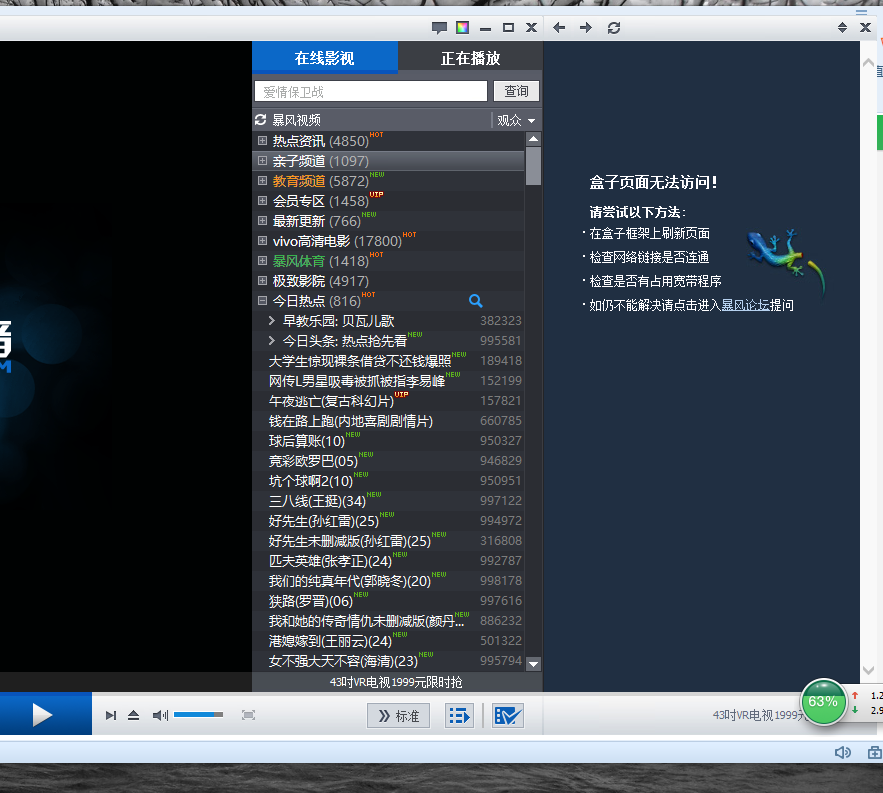Expand 早教乐园: 贝瓦儿歌 item

(272, 320)
